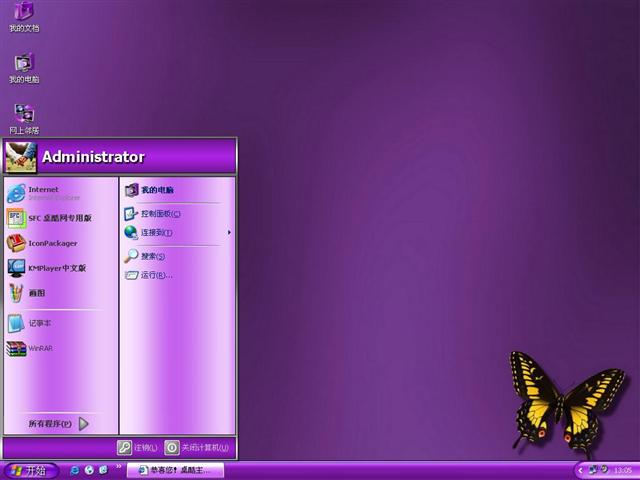640x480 pixels.
Task: Launch WinRAR from Start menu
Action: [x=60, y=348]
